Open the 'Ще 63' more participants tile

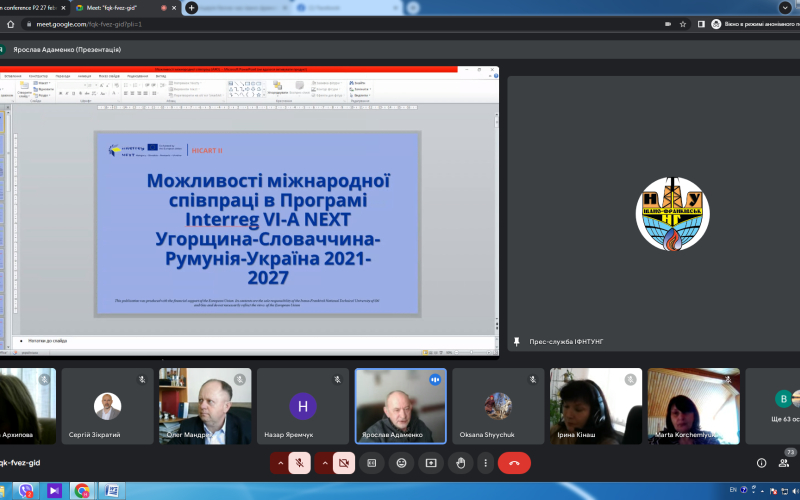pos(773,406)
